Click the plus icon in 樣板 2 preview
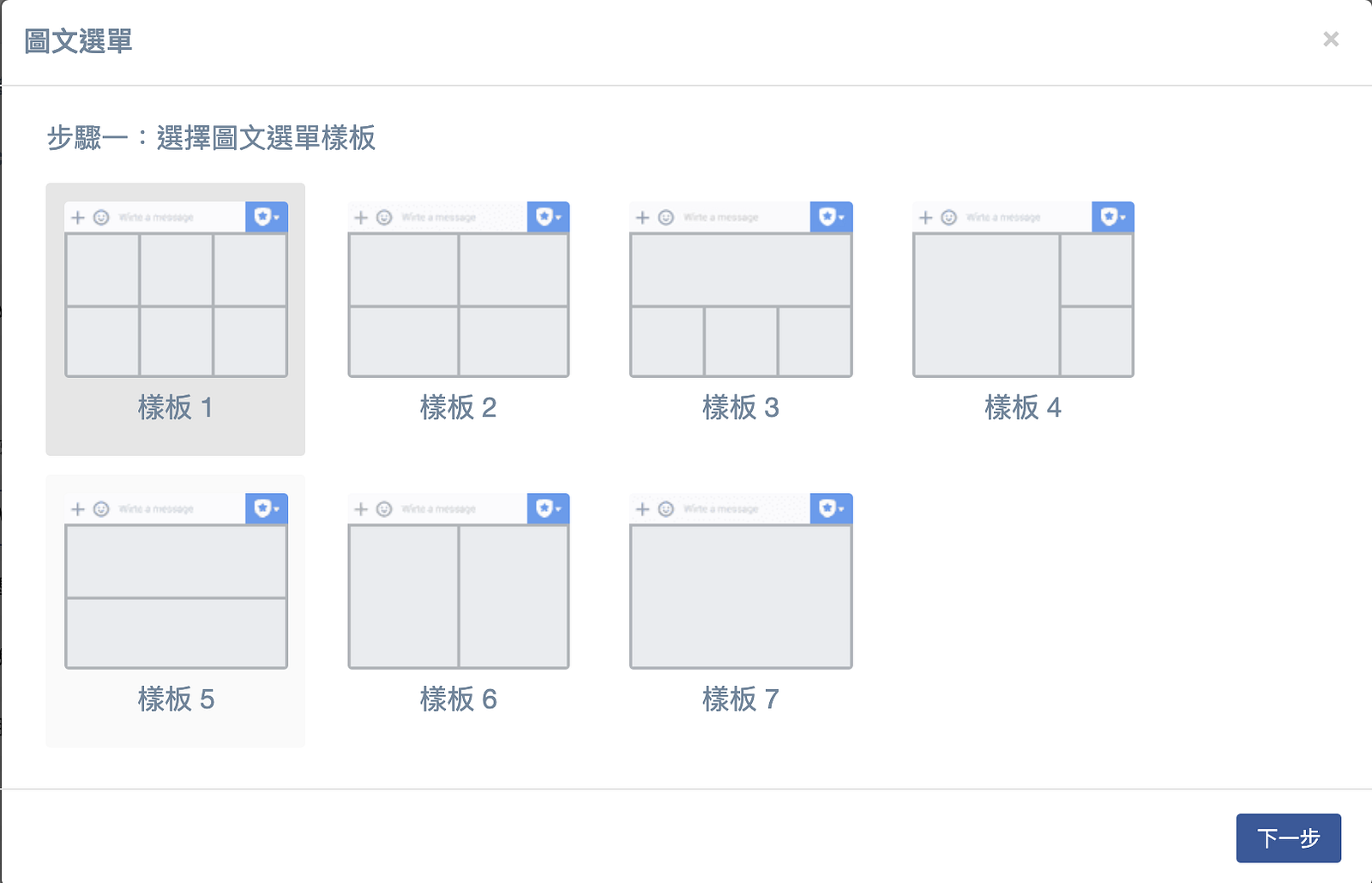 (x=361, y=218)
